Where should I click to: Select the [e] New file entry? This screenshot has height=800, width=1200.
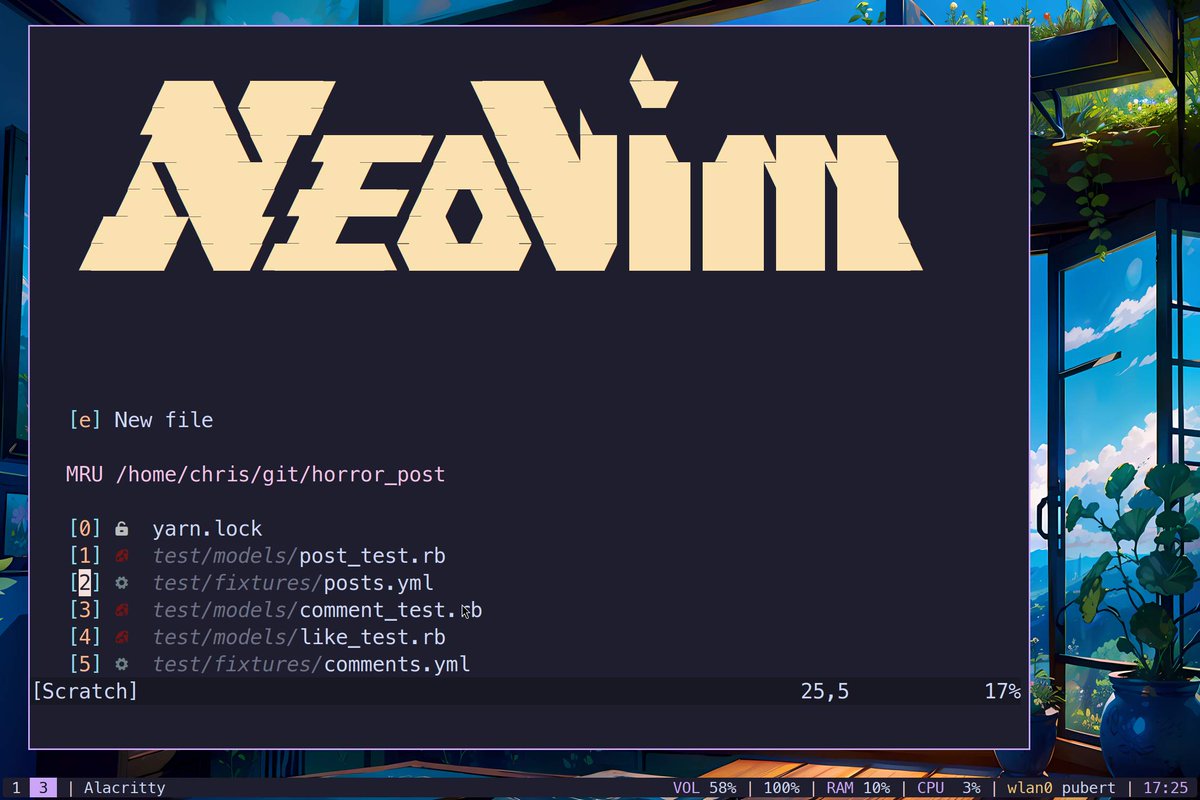click(x=141, y=420)
